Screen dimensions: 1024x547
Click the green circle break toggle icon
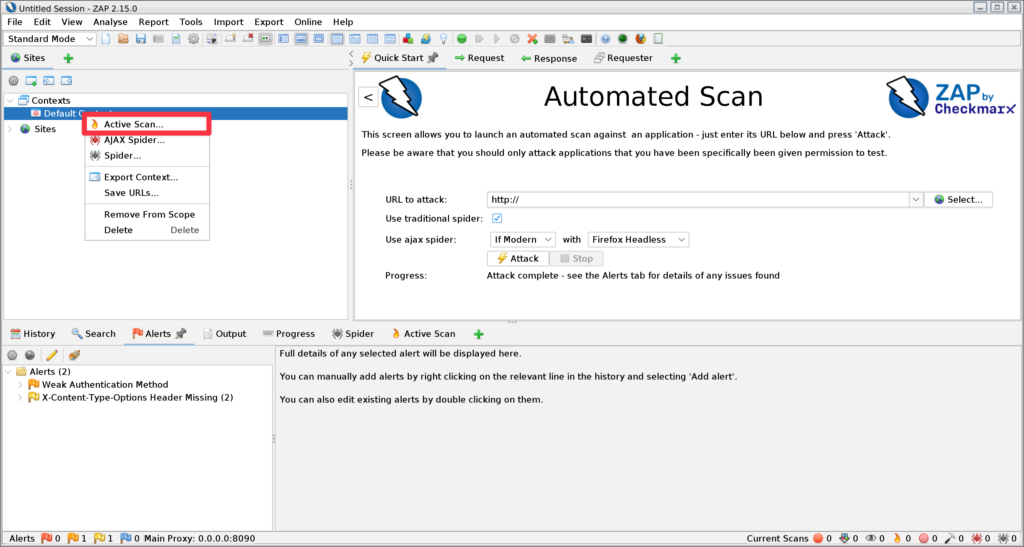pos(462,39)
